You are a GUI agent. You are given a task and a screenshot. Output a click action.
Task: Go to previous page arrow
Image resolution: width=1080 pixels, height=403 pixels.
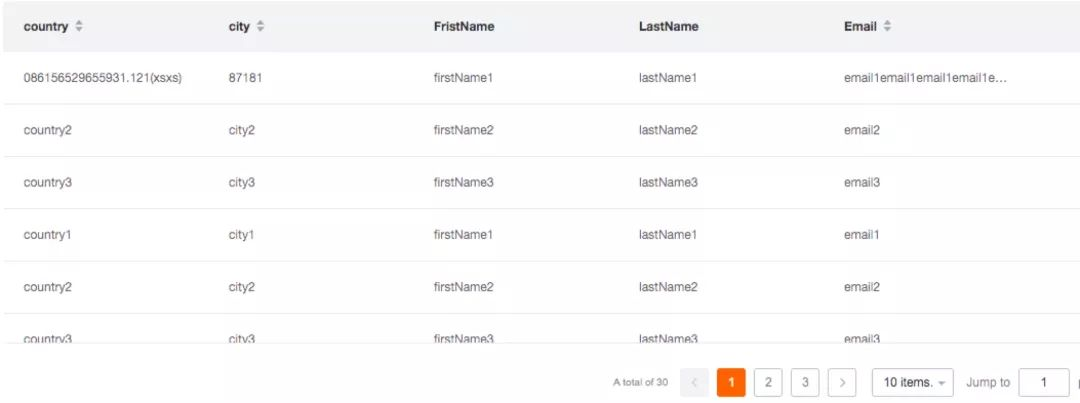pyautogui.click(x=694, y=382)
